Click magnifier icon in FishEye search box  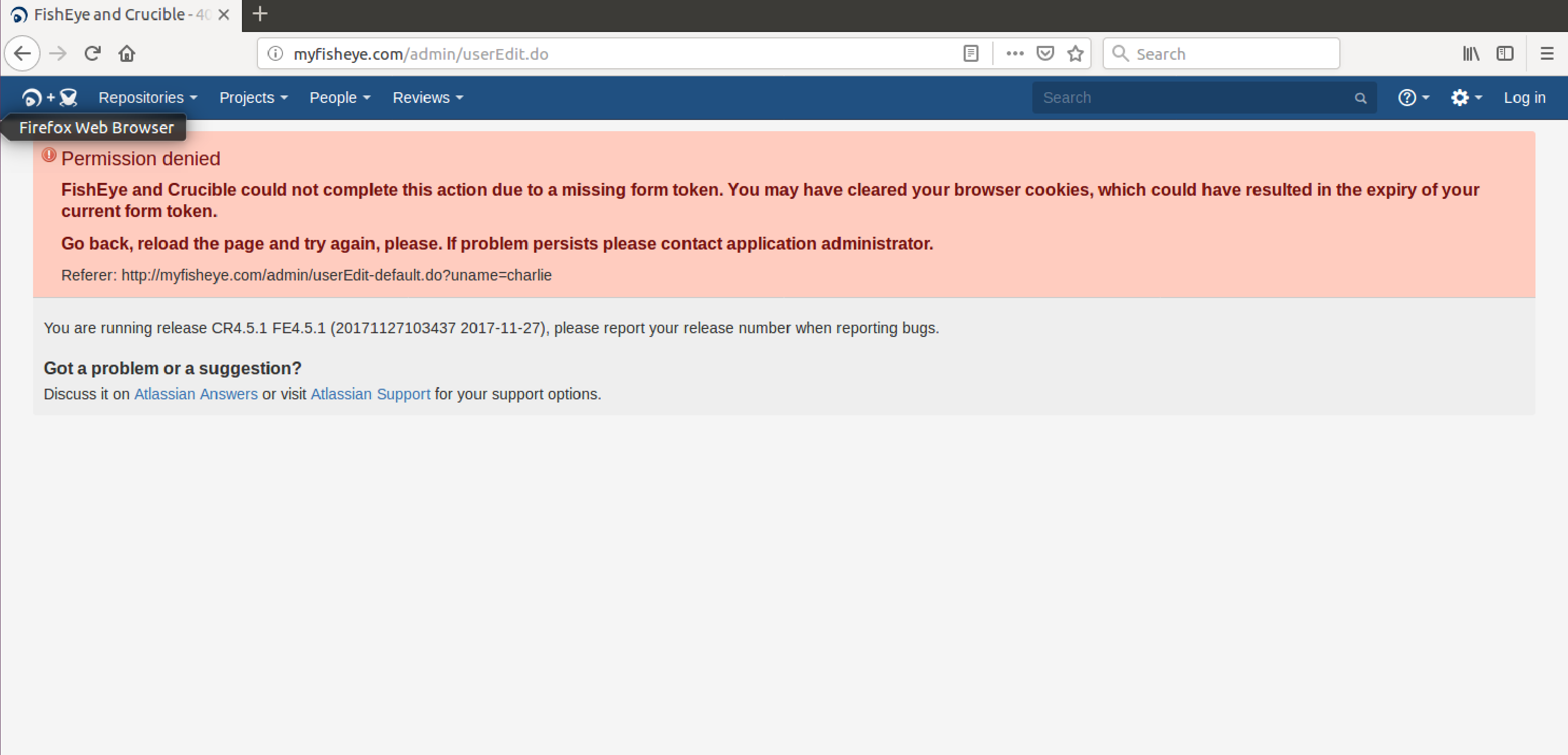1361,98
